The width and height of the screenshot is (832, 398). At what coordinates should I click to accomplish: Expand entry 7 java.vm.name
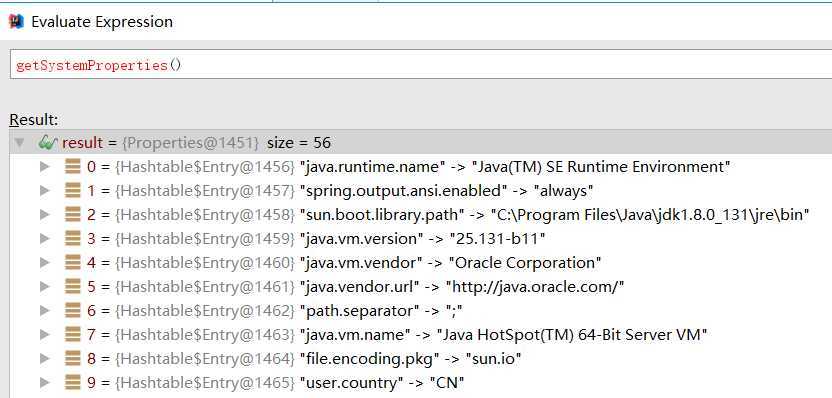point(44,335)
